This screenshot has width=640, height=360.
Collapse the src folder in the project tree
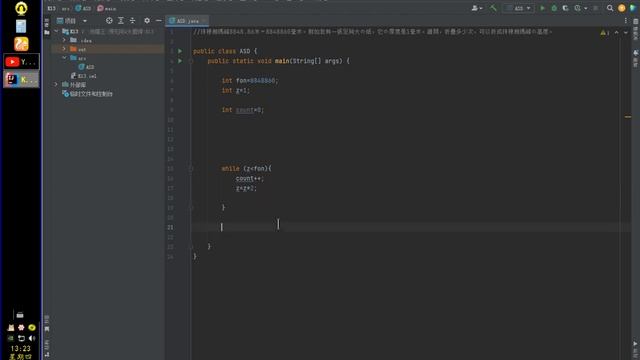(x=64, y=58)
